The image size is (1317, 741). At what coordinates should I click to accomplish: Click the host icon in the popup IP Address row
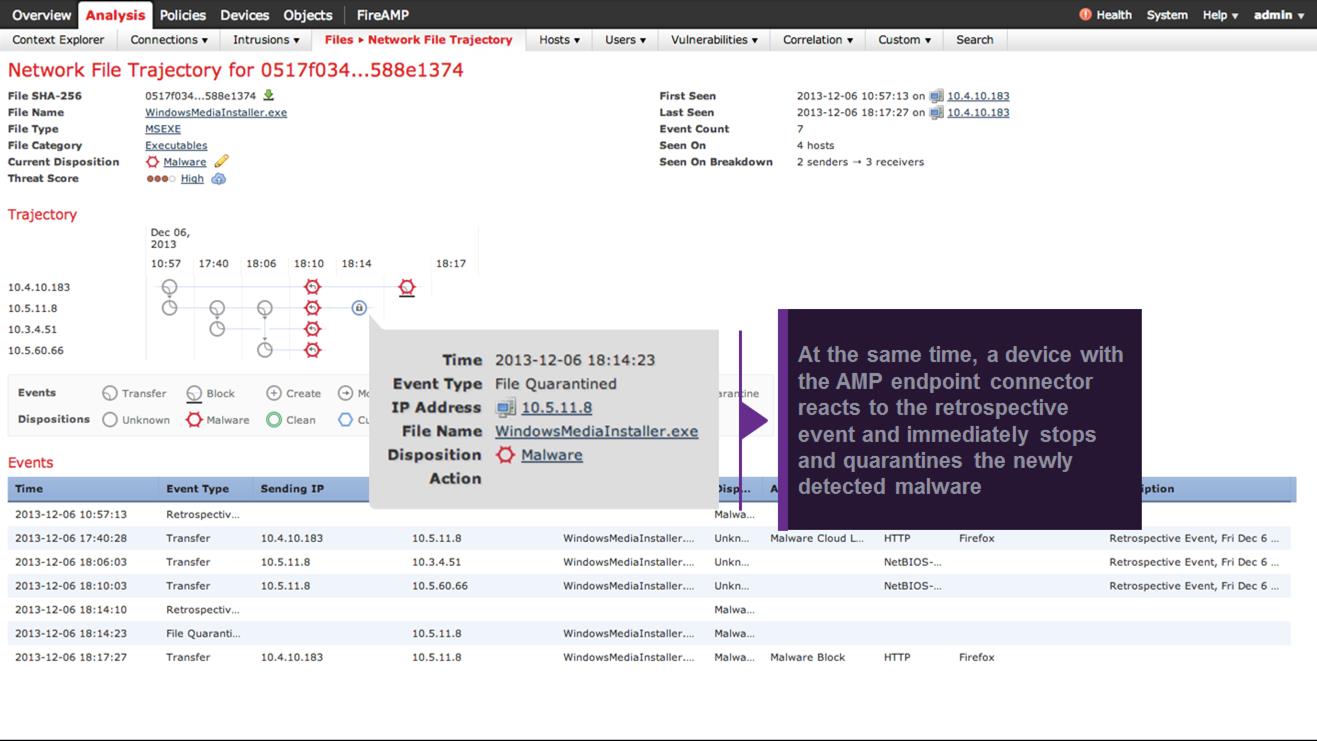point(506,408)
